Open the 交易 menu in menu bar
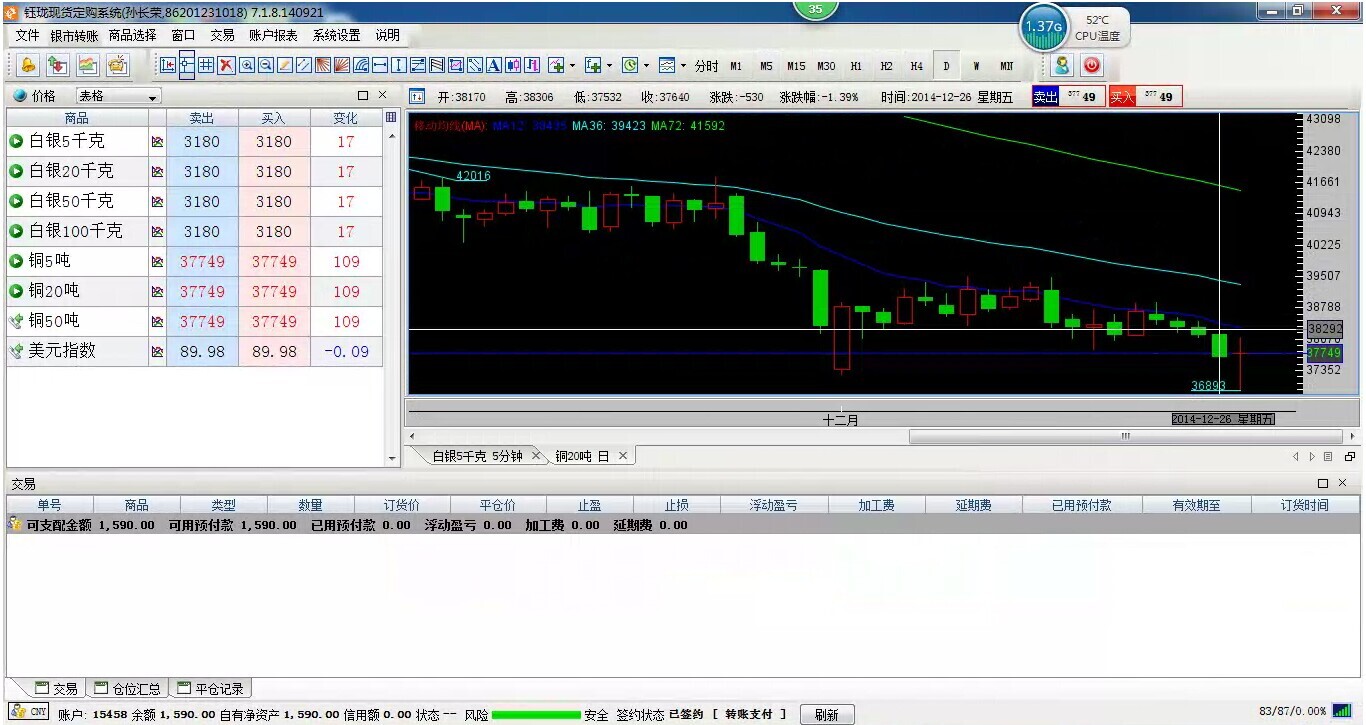1366x725 pixels. click(222, 35)
